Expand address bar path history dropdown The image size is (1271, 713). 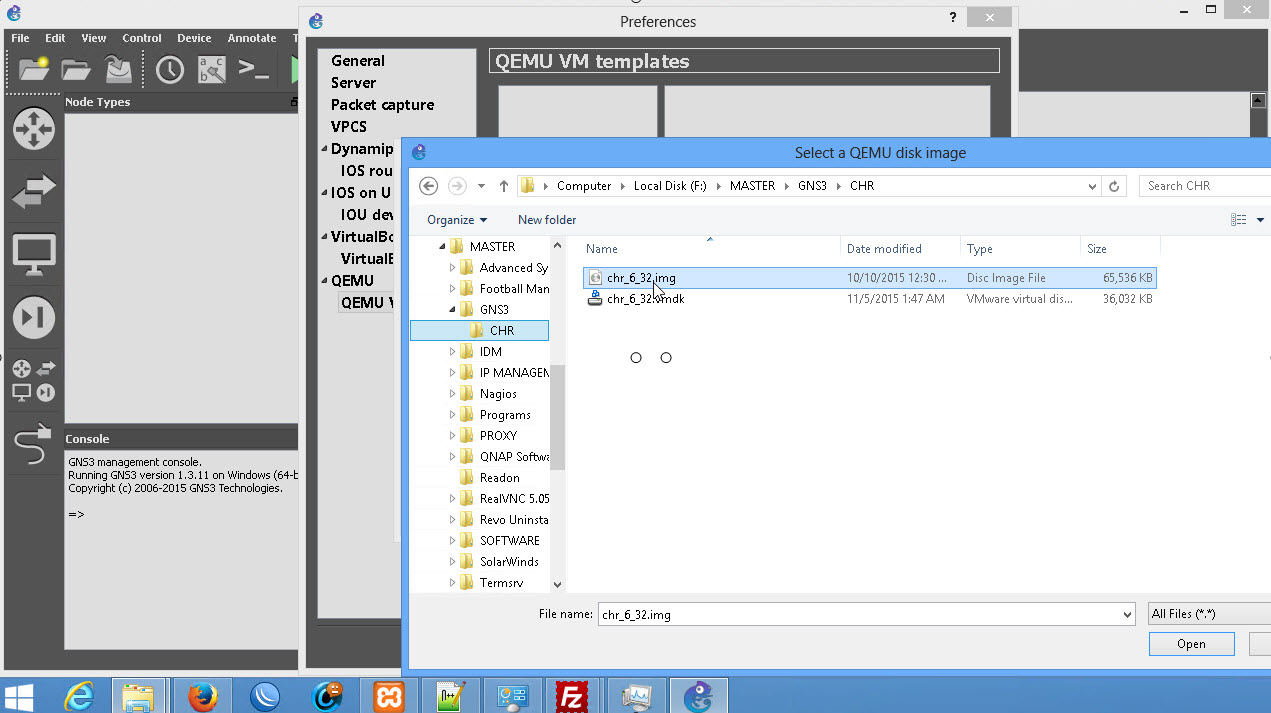pos(1092,186)
